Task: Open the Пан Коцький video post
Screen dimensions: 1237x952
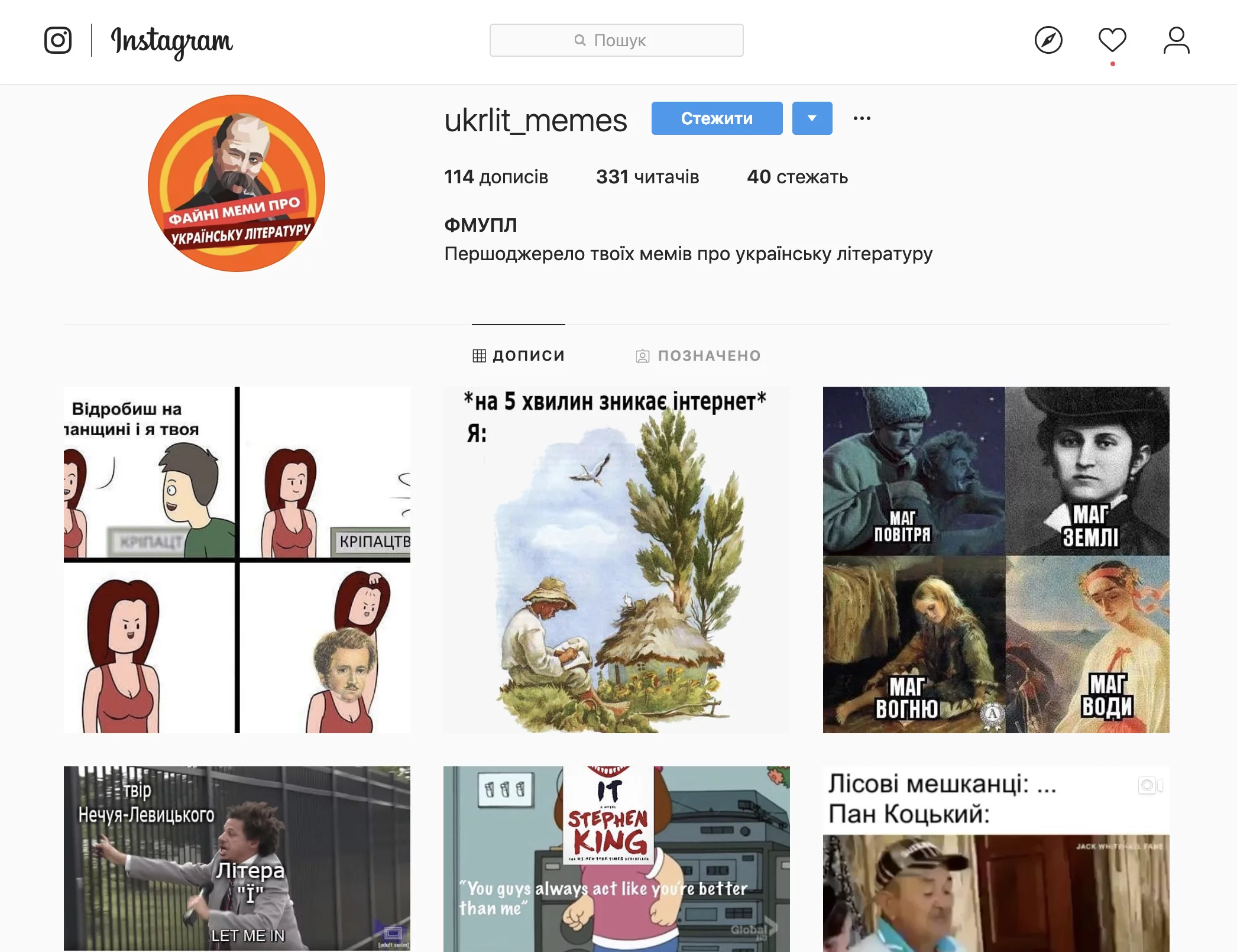Action: 996,859
